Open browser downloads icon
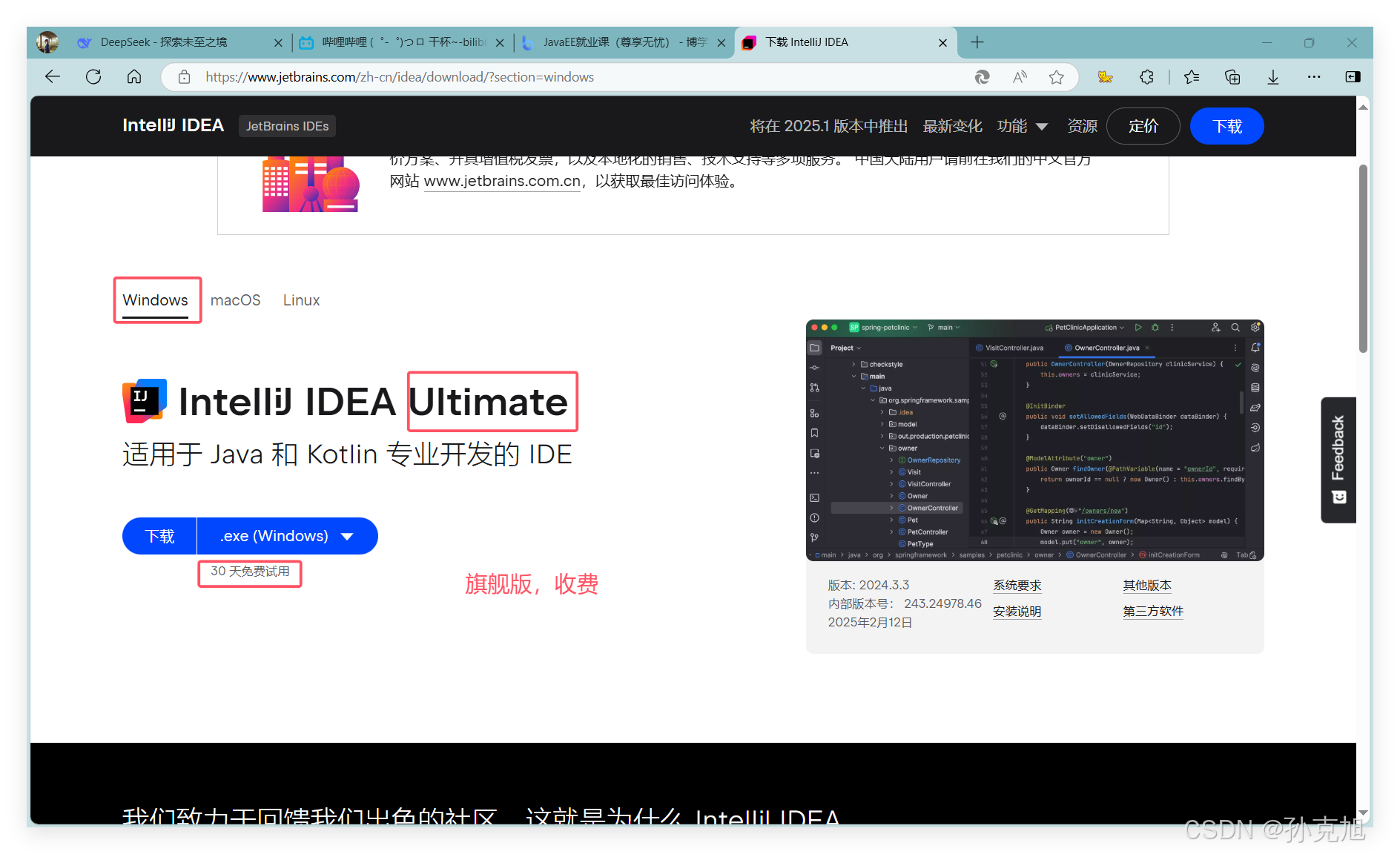 1273,77
